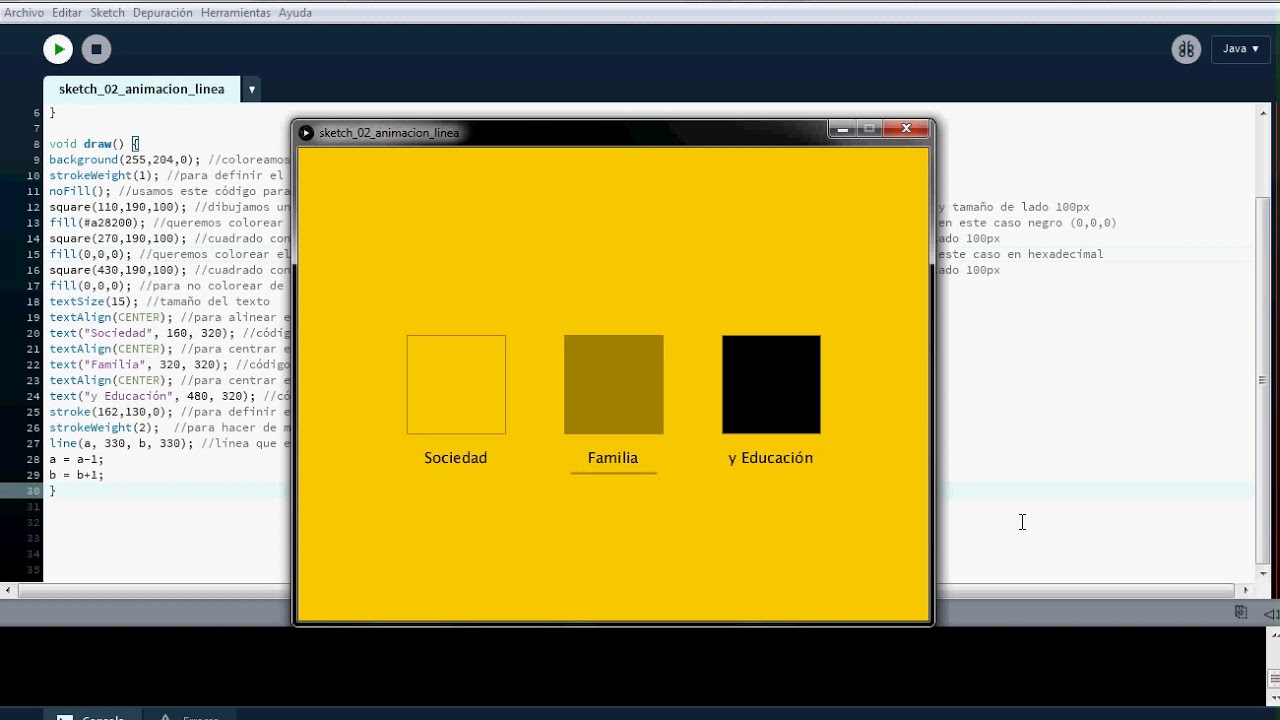Click the strokeWeight(2) code line

point(169,428)
